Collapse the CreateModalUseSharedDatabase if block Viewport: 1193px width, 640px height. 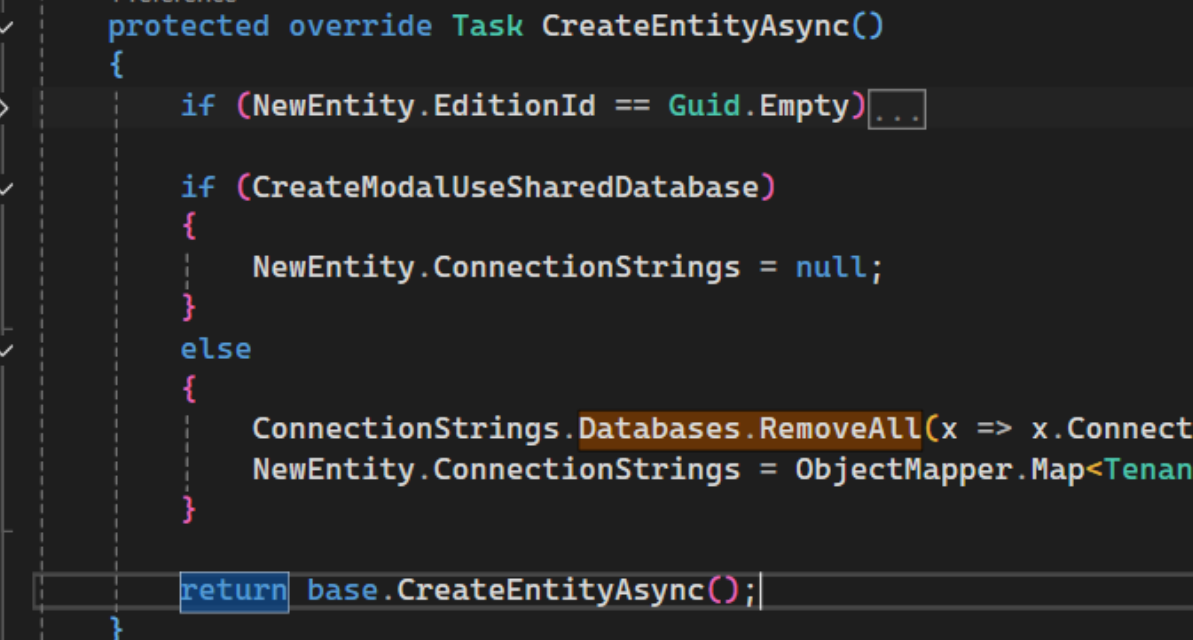[5, 187]
